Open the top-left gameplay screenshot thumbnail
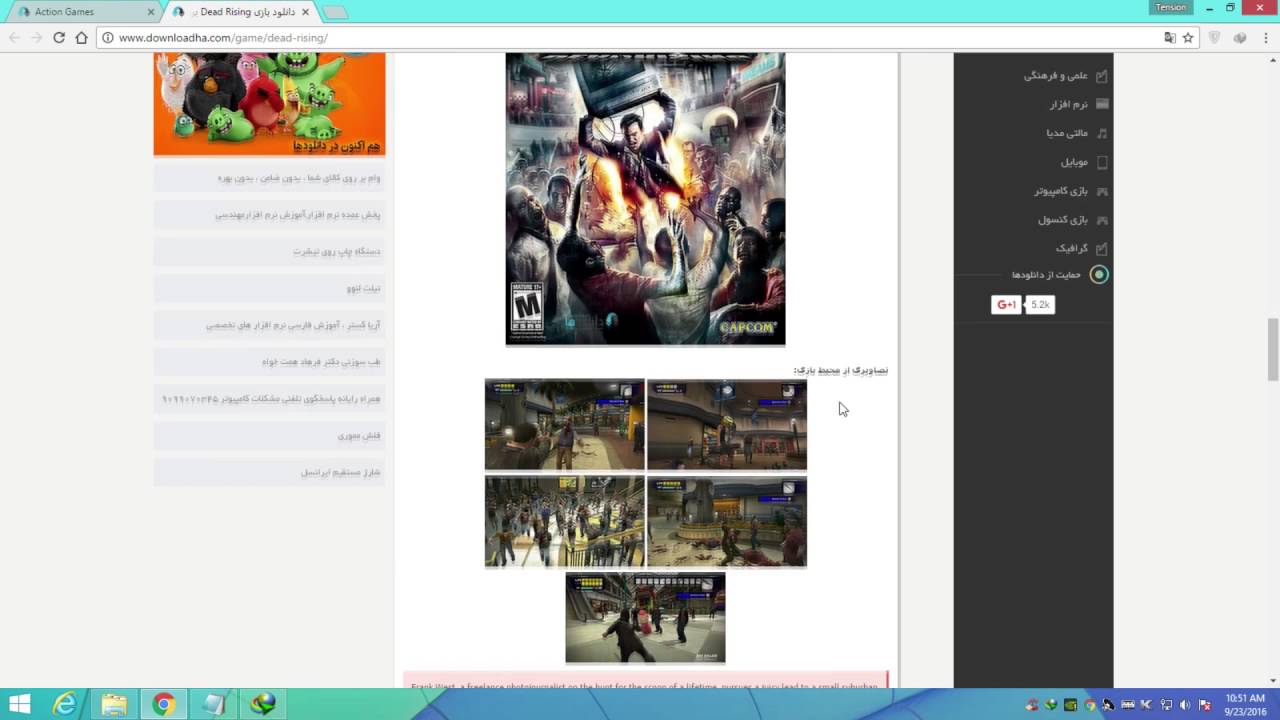 click(x=565, y=424)
